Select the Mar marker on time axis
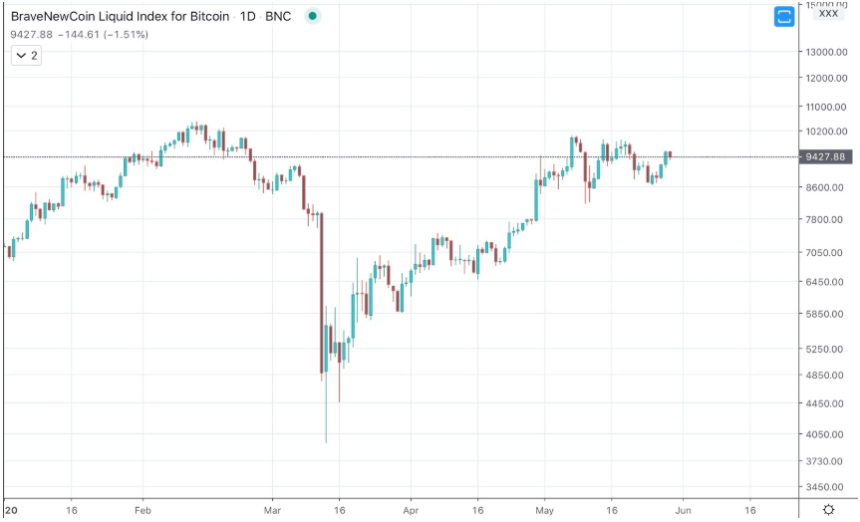The height and width of the screenshot is (522, 860). pos(273,508)
